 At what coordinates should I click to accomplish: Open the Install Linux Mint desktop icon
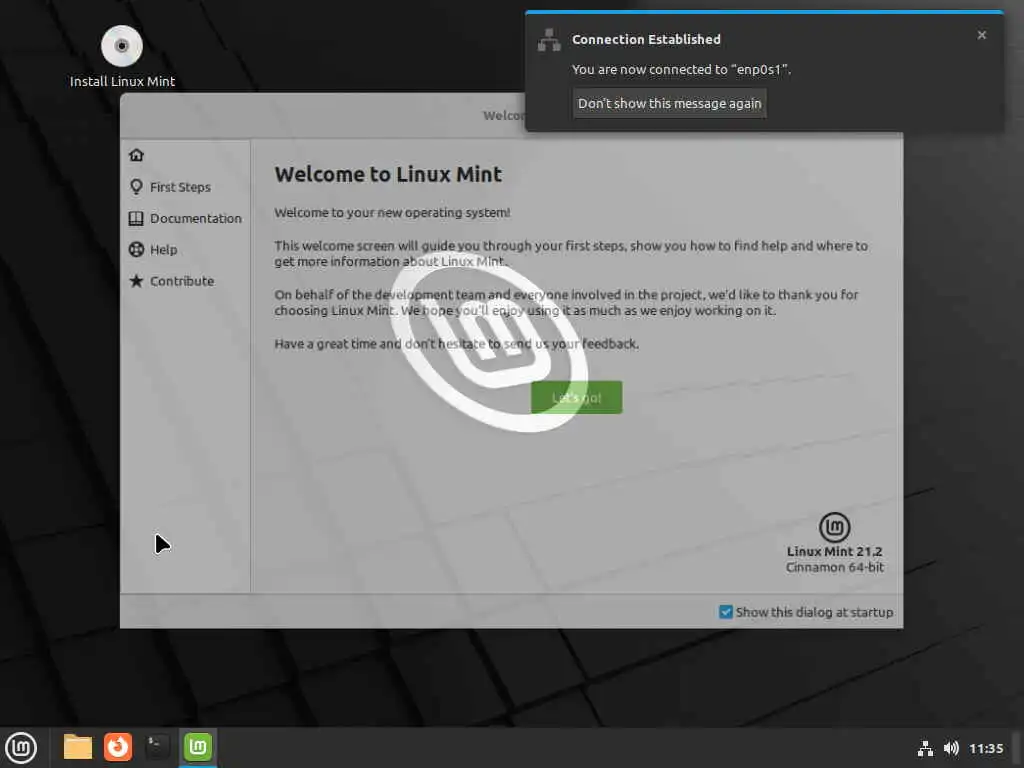pos(122,57)
